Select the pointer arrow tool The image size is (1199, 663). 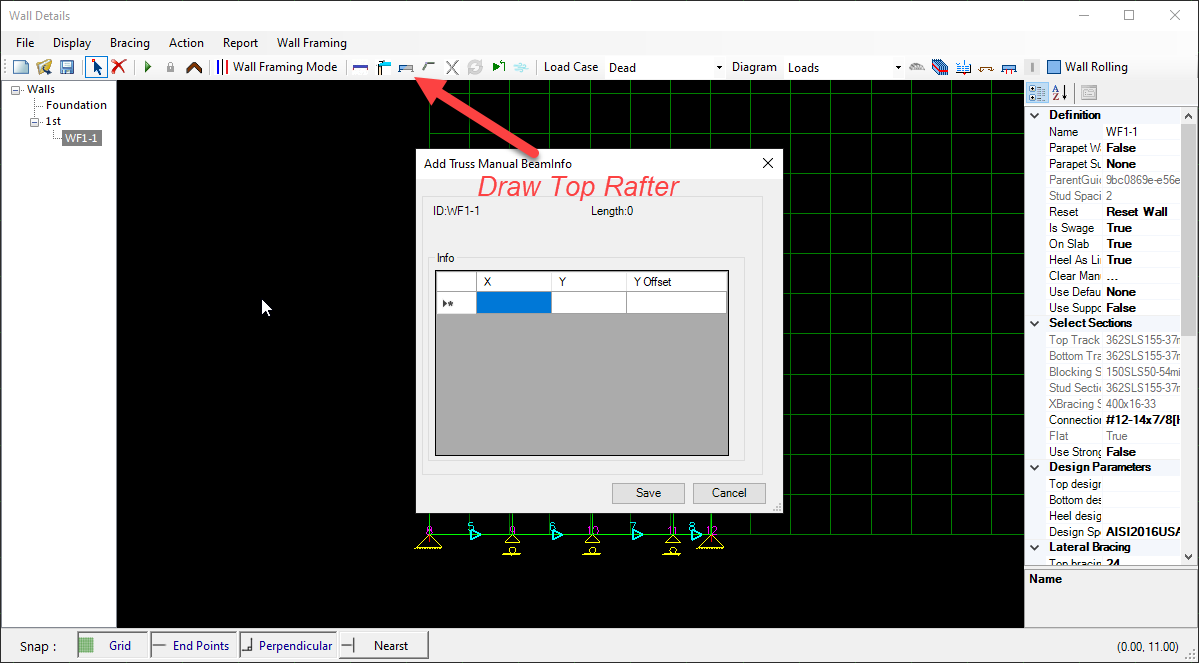pyautogui.click(x=96, y=67)
